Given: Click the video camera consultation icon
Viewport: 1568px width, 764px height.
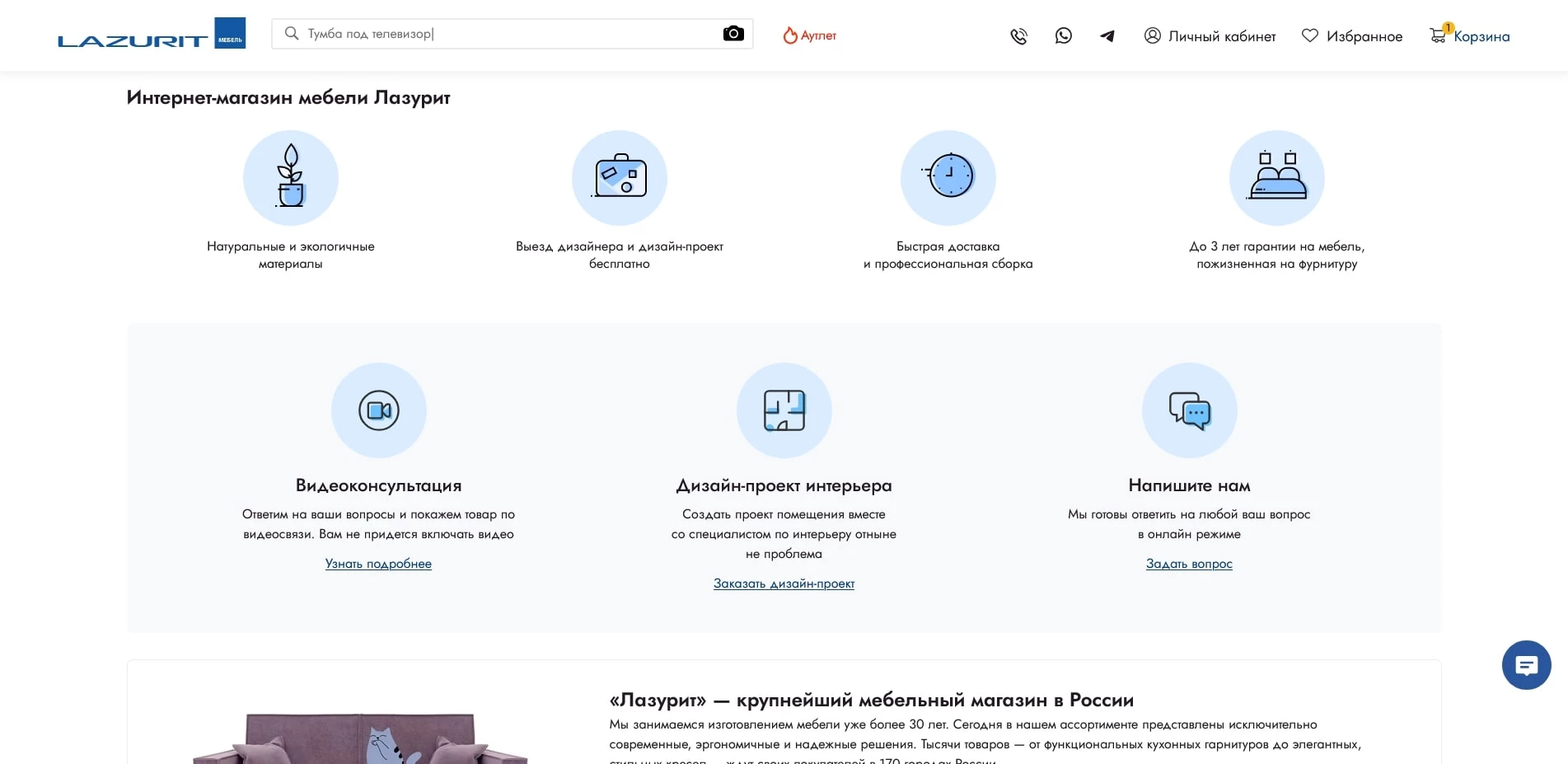Looking at the screenshot, I should (379, 410).
